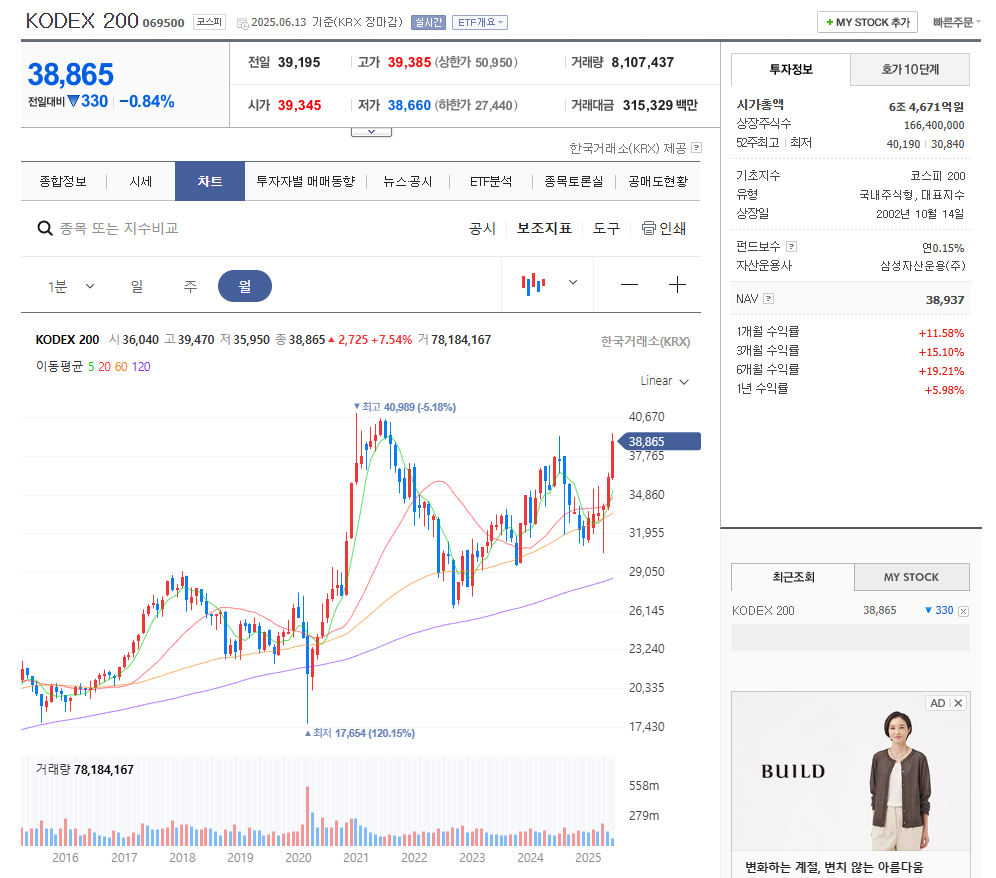Close the BUILD advertisement

click(x=959, y=703)
